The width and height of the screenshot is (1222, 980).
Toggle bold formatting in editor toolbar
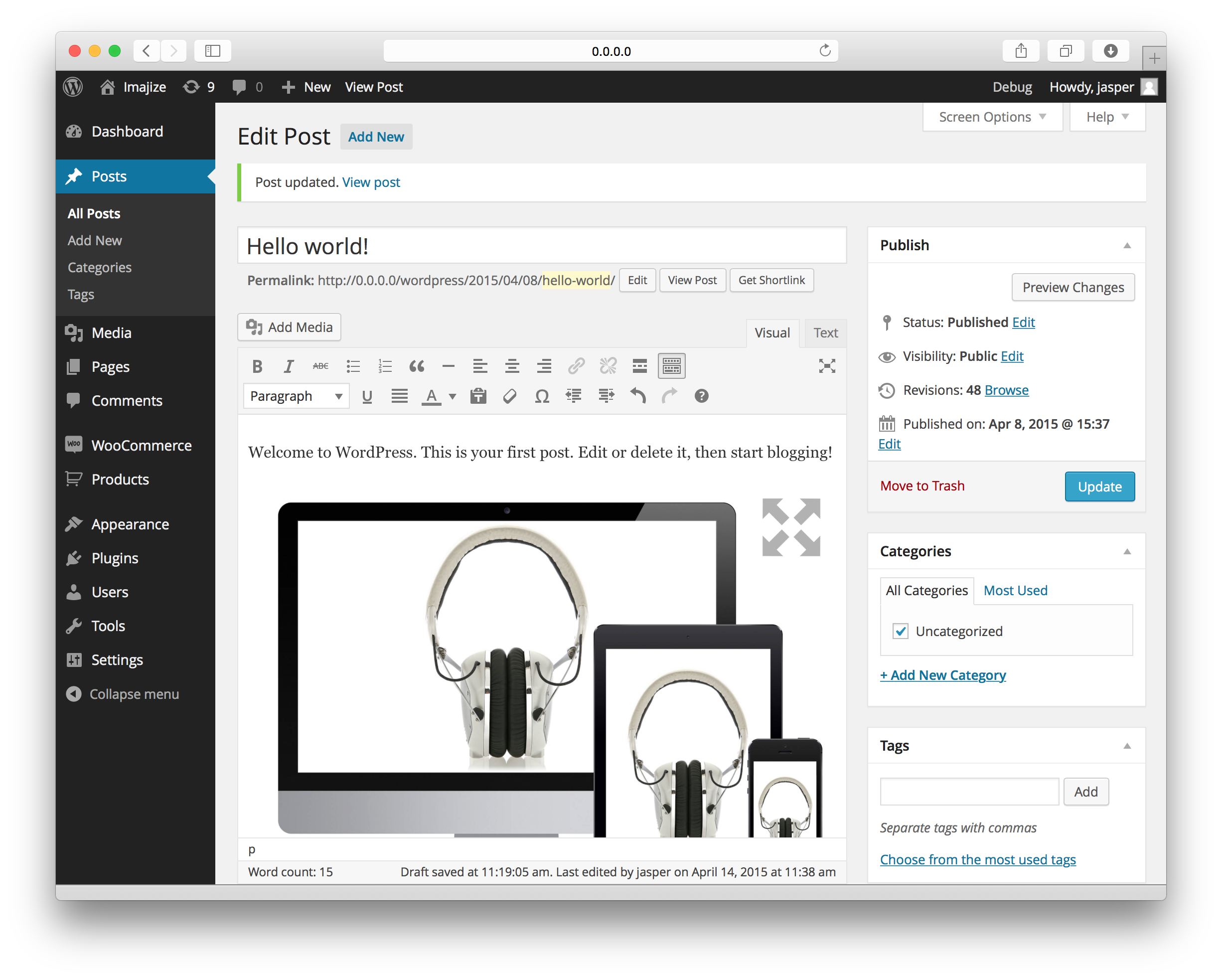(x=257, y=366)
